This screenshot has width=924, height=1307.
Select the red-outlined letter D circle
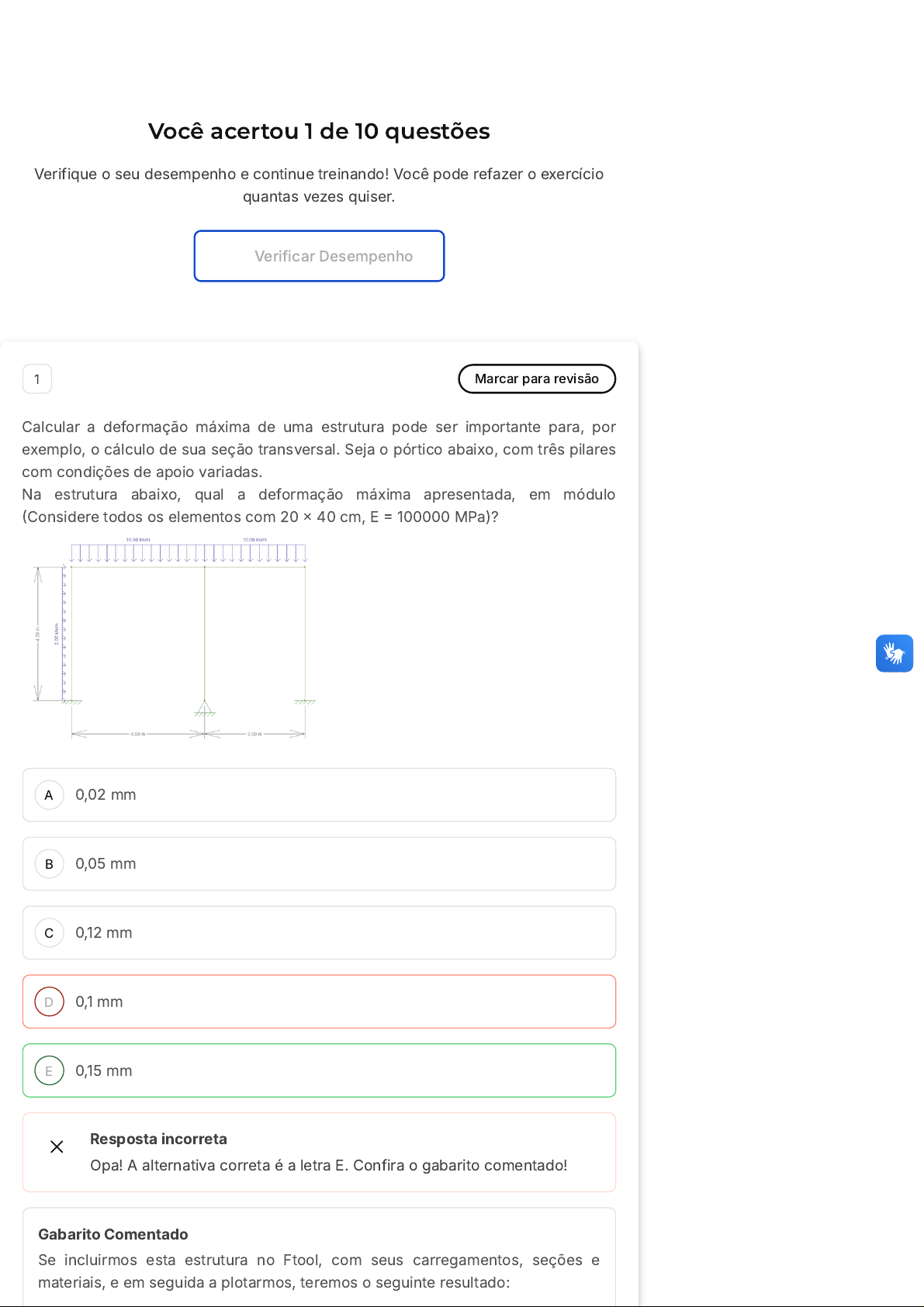click(x=49, y=1002)
